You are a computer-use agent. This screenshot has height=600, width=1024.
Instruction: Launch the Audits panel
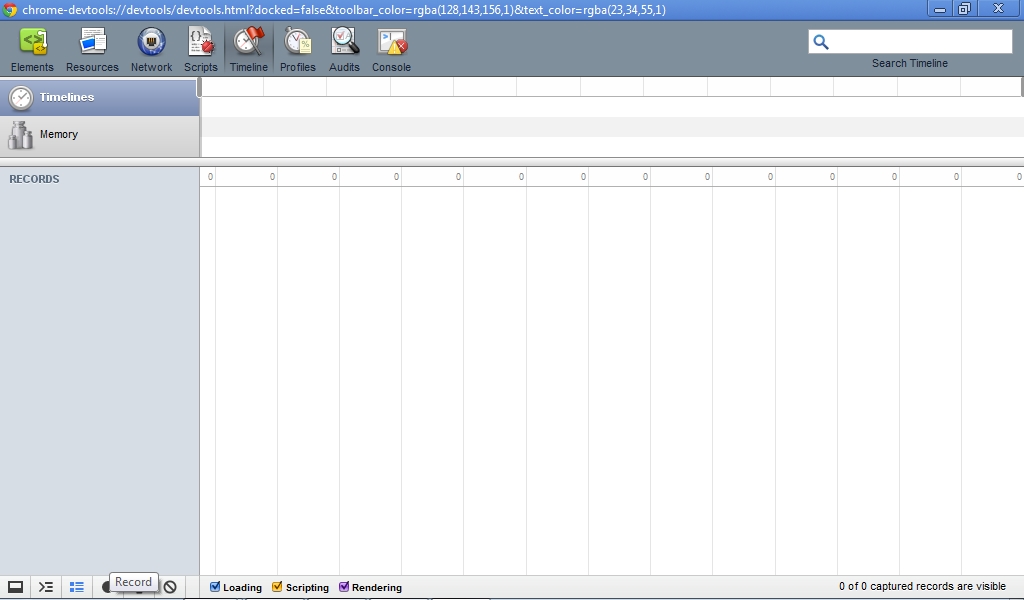tap(344, 50)
